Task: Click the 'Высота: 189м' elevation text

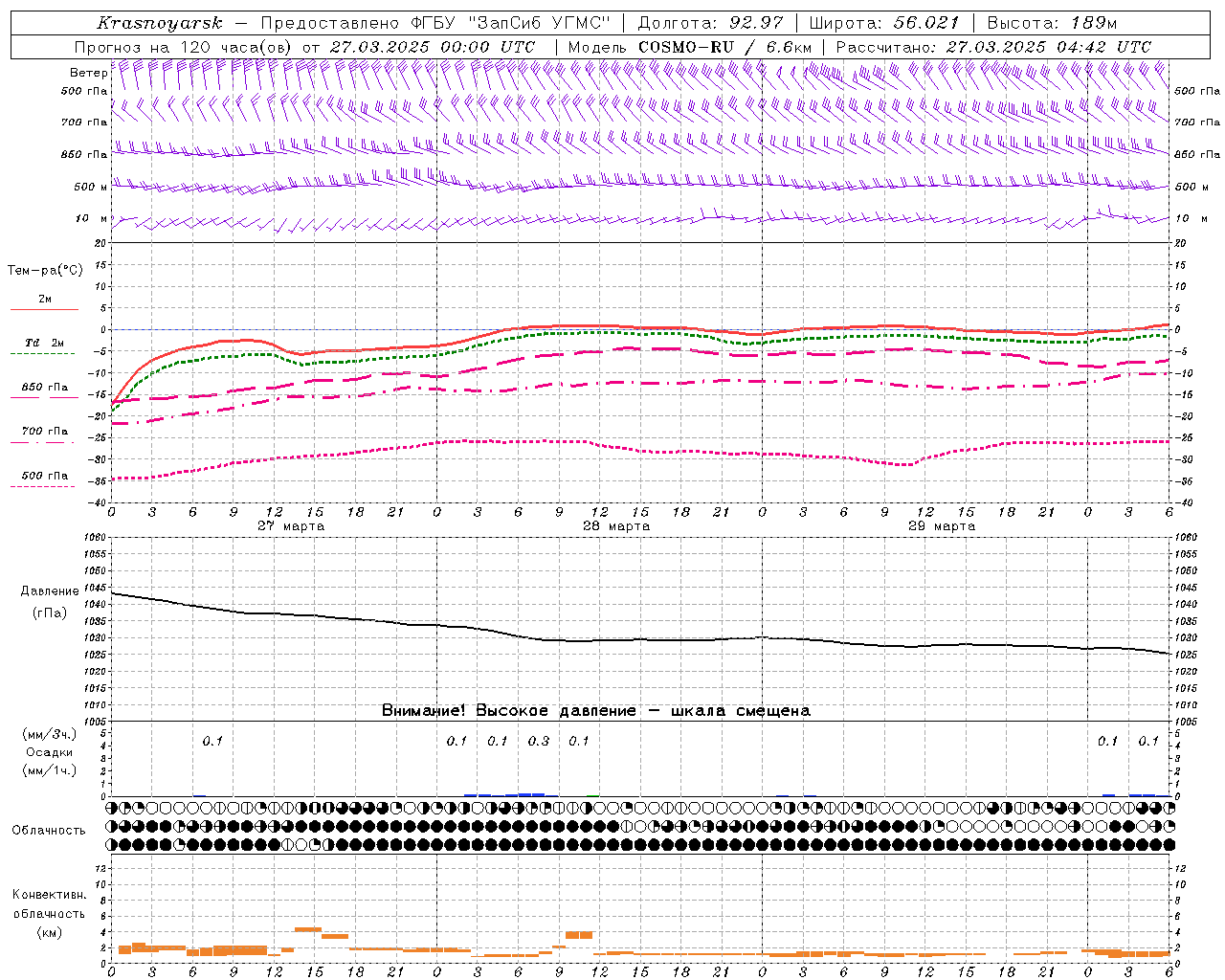Action: click(1052, 23)
